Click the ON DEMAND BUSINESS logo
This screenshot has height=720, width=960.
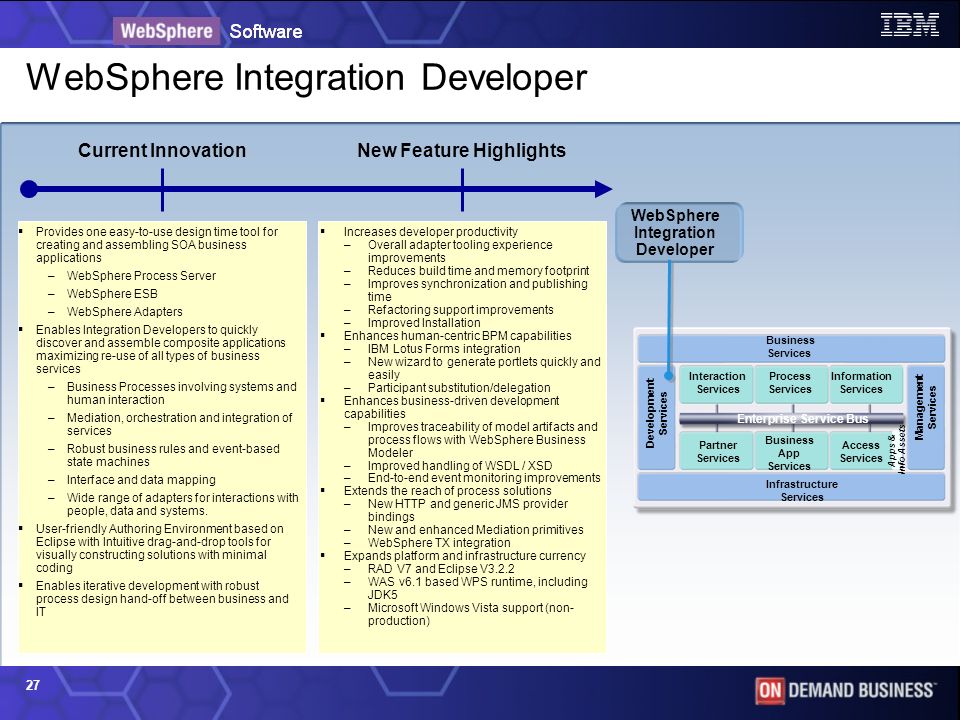point(844,691)
